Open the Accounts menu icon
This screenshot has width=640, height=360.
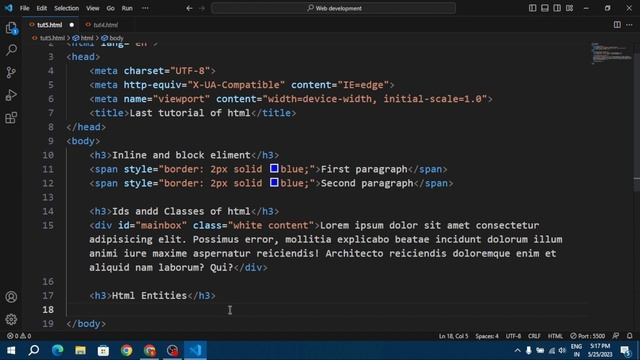11,297
